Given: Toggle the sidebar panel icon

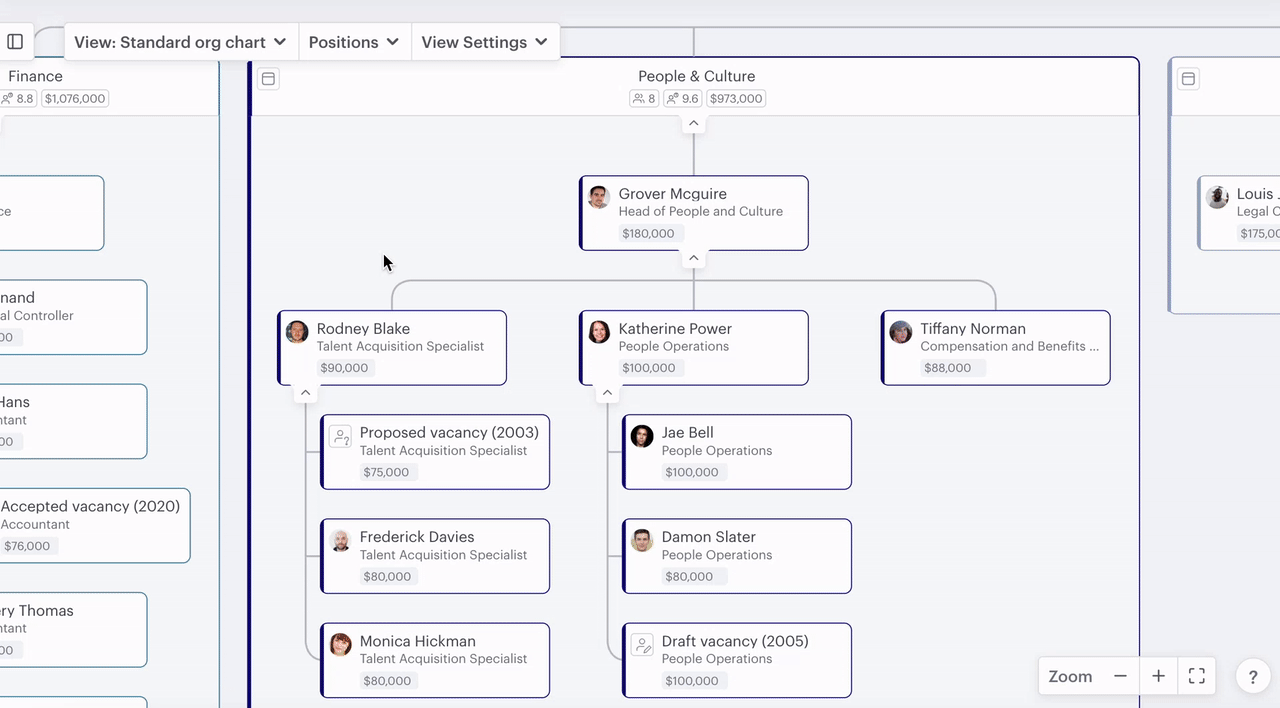Looking at the screenshot, I should (15, 42).
